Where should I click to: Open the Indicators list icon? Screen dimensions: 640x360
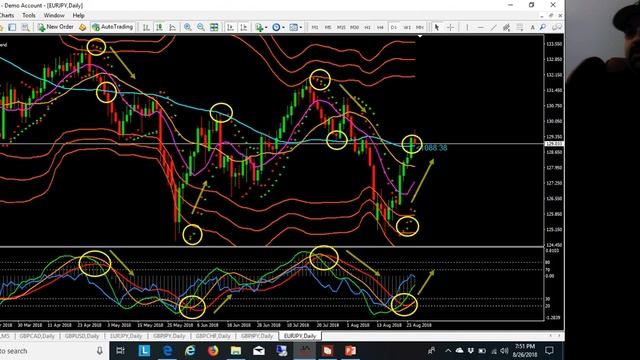pyautogui.click(x=259, y=27)
